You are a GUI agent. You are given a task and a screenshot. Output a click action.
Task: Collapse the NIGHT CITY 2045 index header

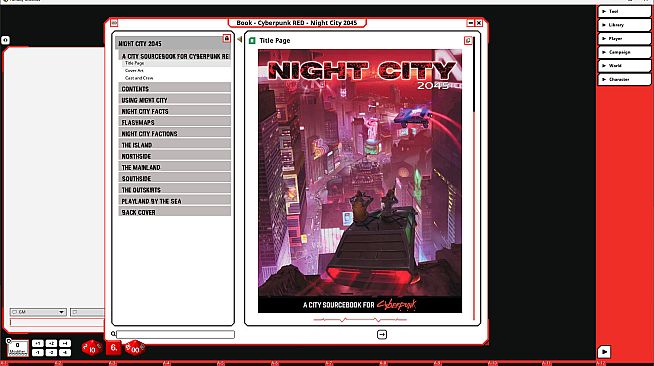click(x=172, y=43)
